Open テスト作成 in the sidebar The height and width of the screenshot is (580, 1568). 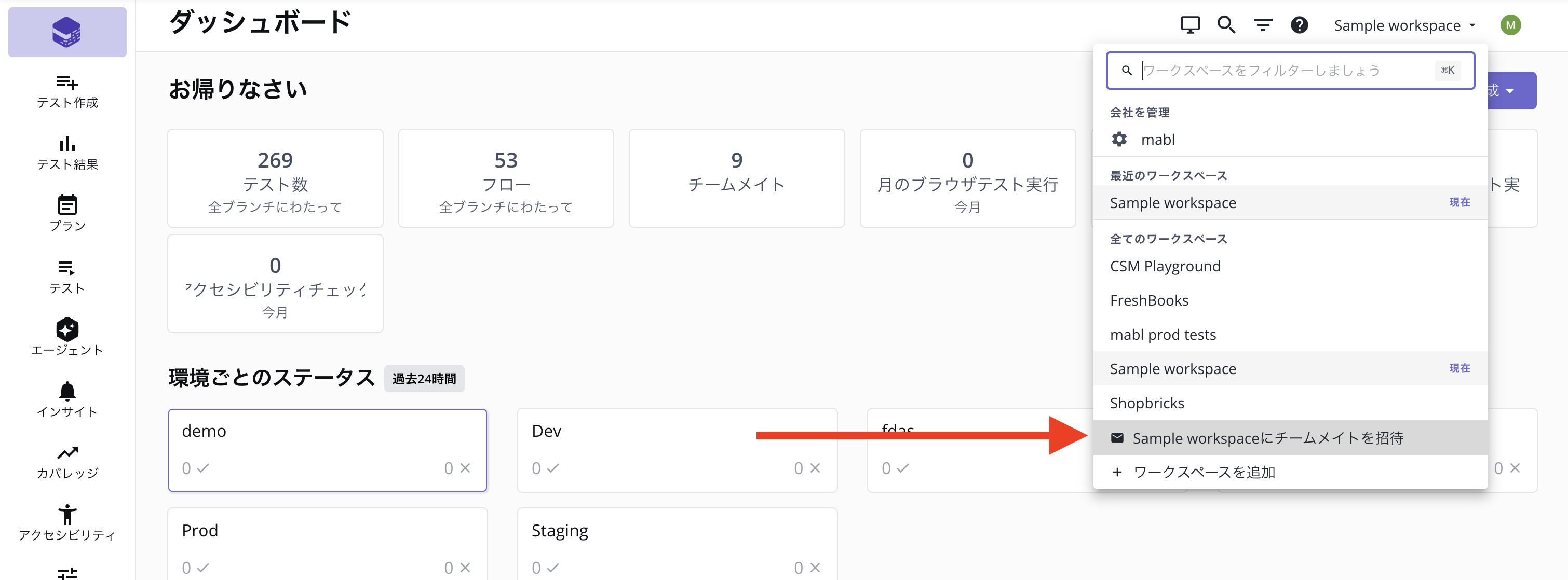point(67,91)
